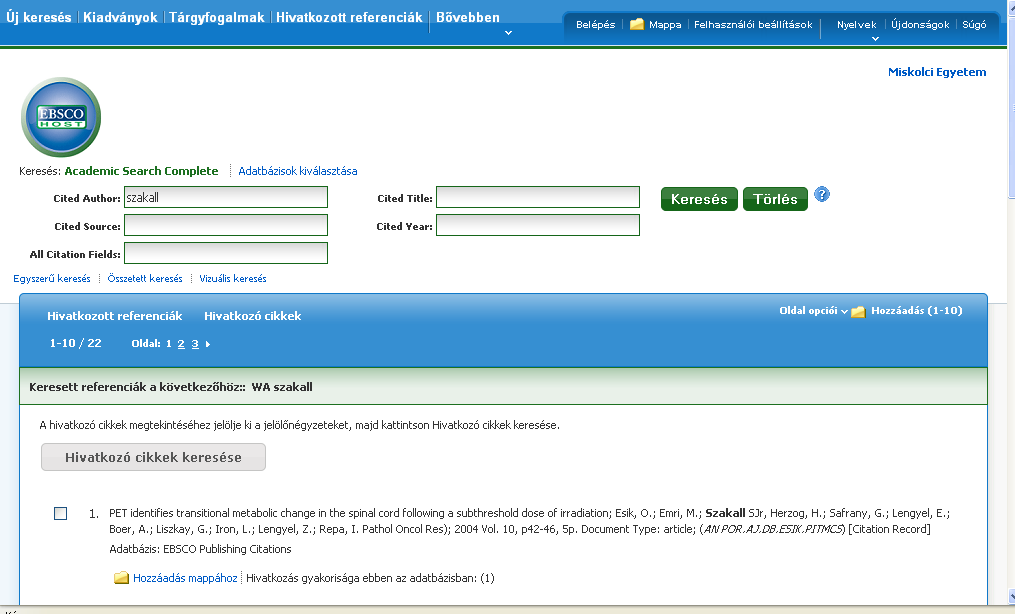Focus the Cited Year field

pos(538,225)
